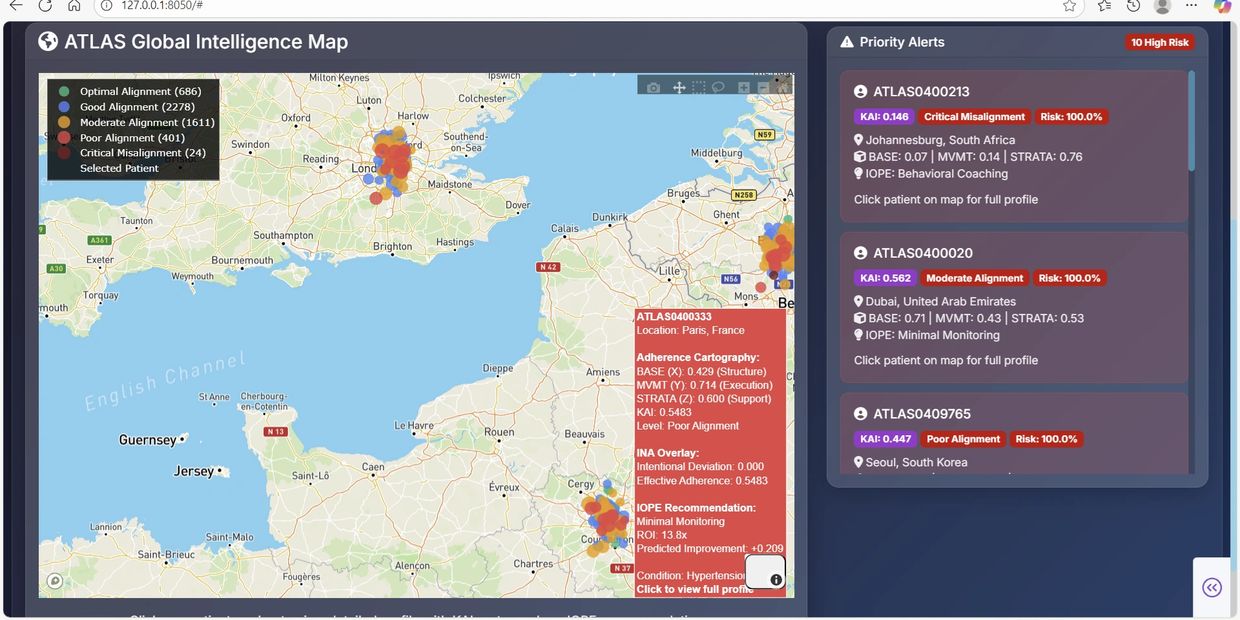
Task: Activate the lasso select tool
Action: coord(718,88)
